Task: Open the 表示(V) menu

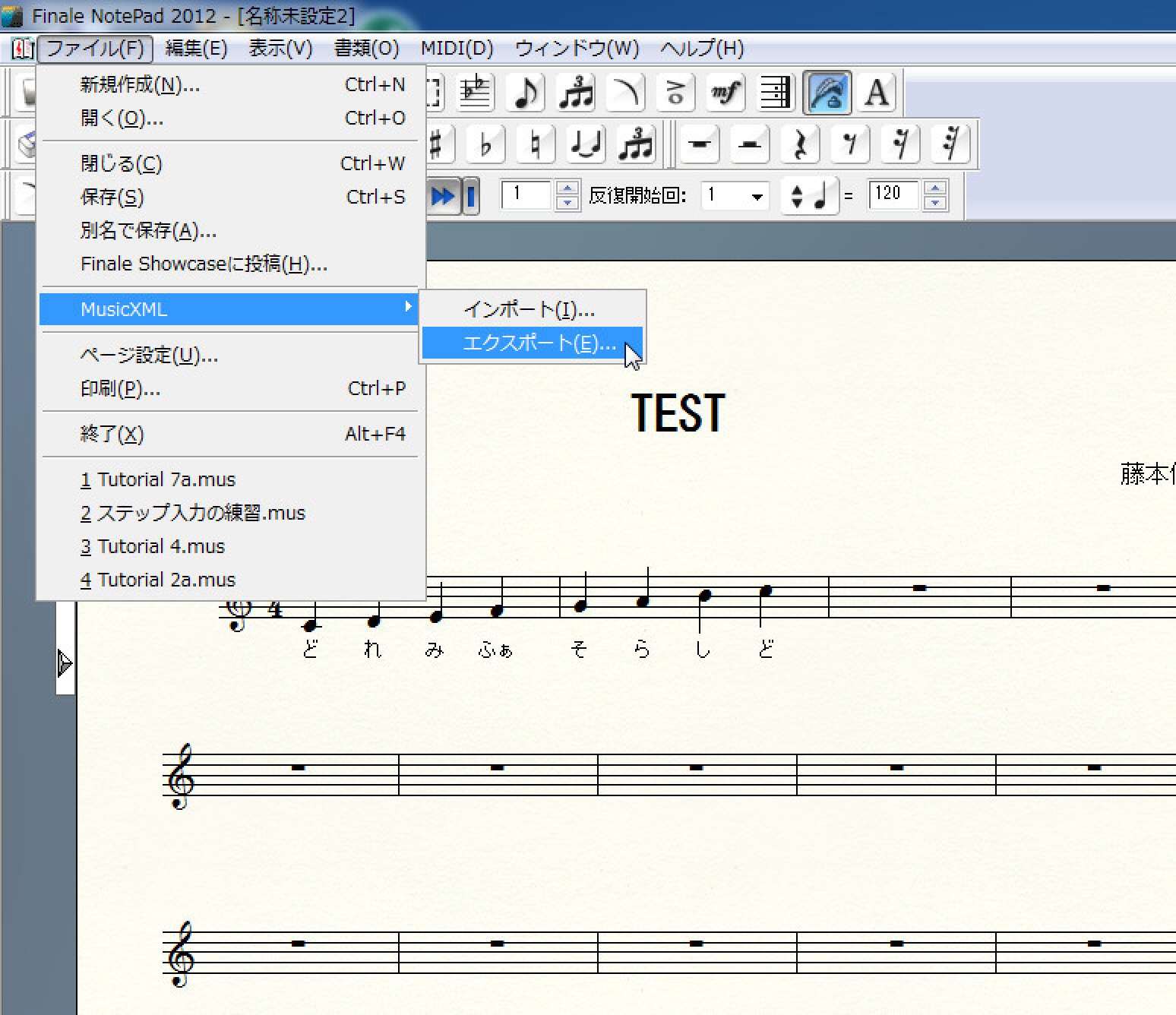Action: 280,49
